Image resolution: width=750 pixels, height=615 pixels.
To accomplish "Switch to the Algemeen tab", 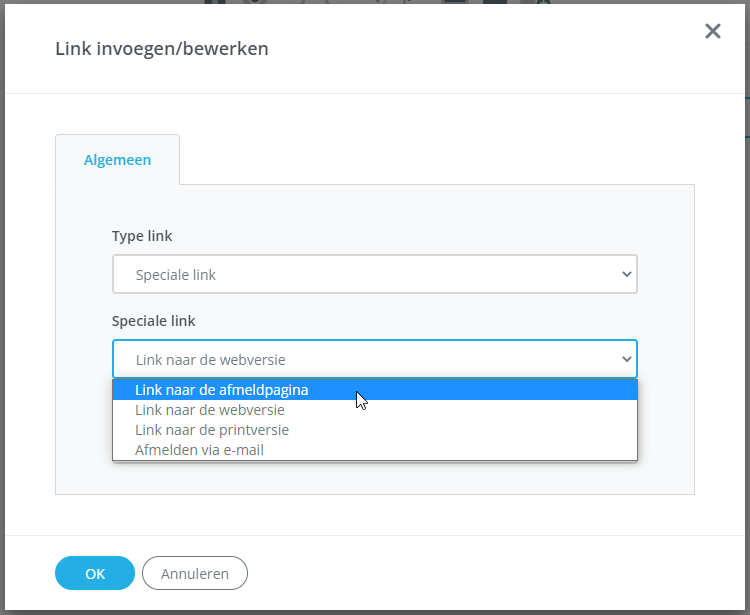I will click(x=118, y=160).
